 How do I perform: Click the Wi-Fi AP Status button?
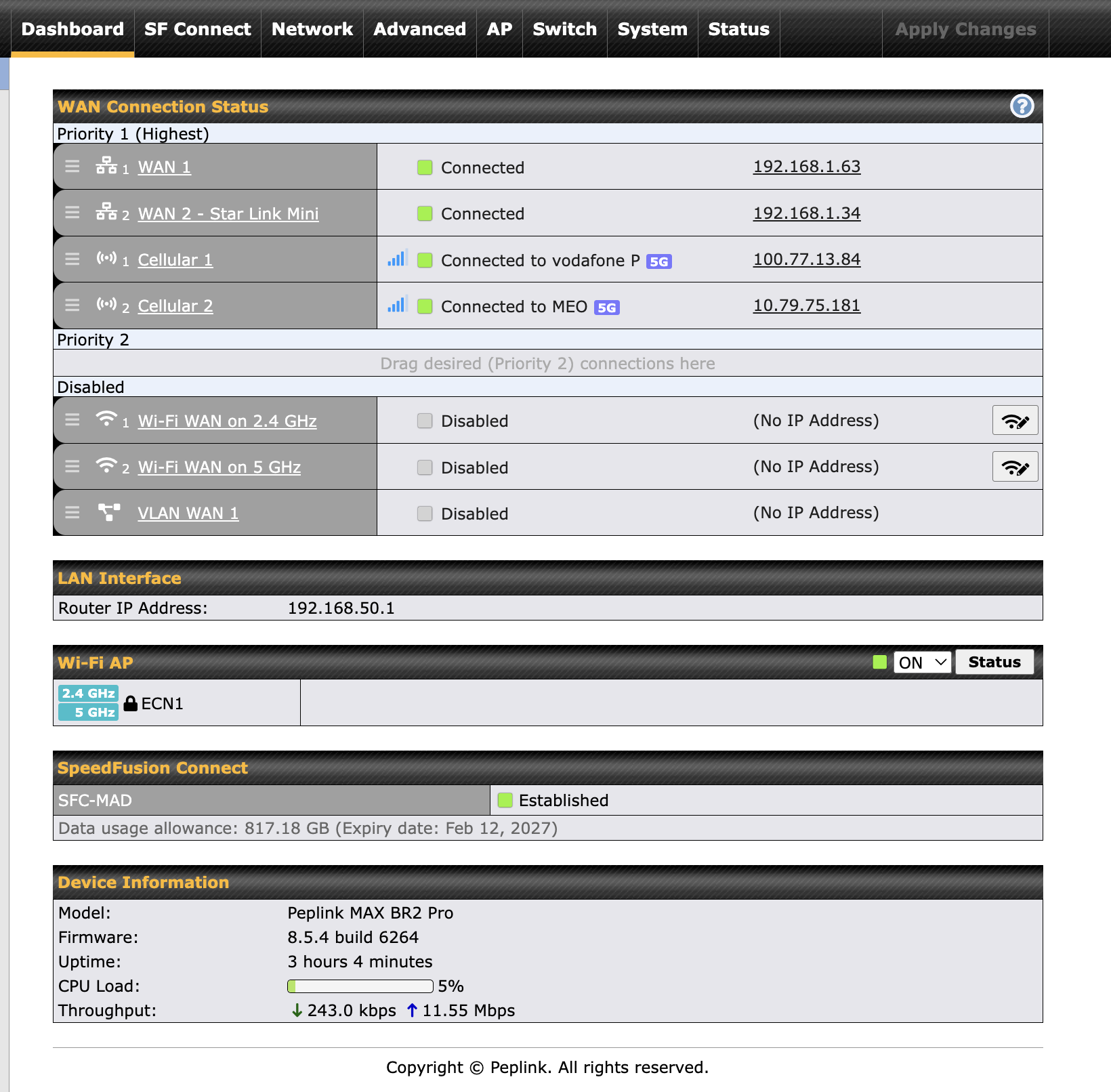tap(994, 662)
